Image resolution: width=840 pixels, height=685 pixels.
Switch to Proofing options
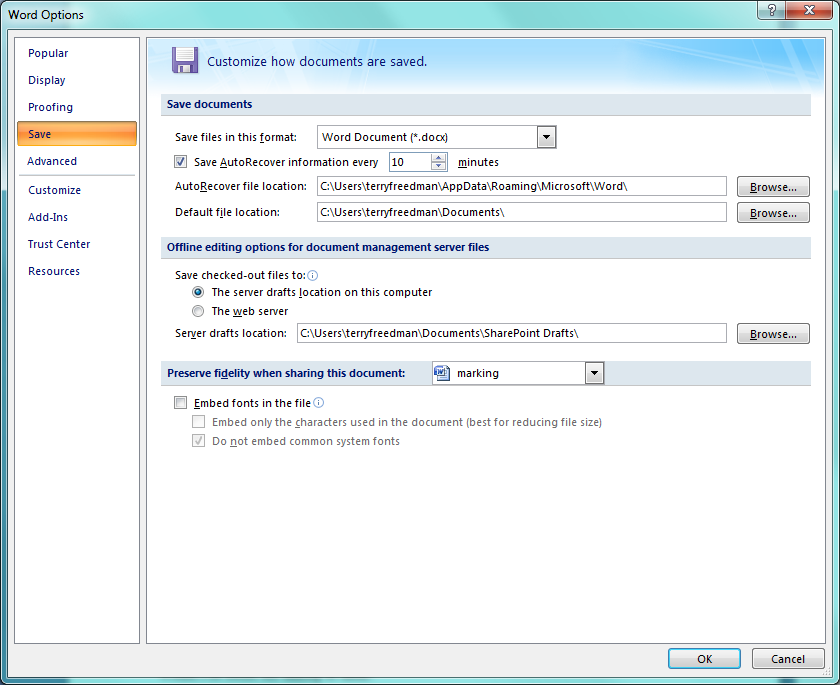pos(50,107)
